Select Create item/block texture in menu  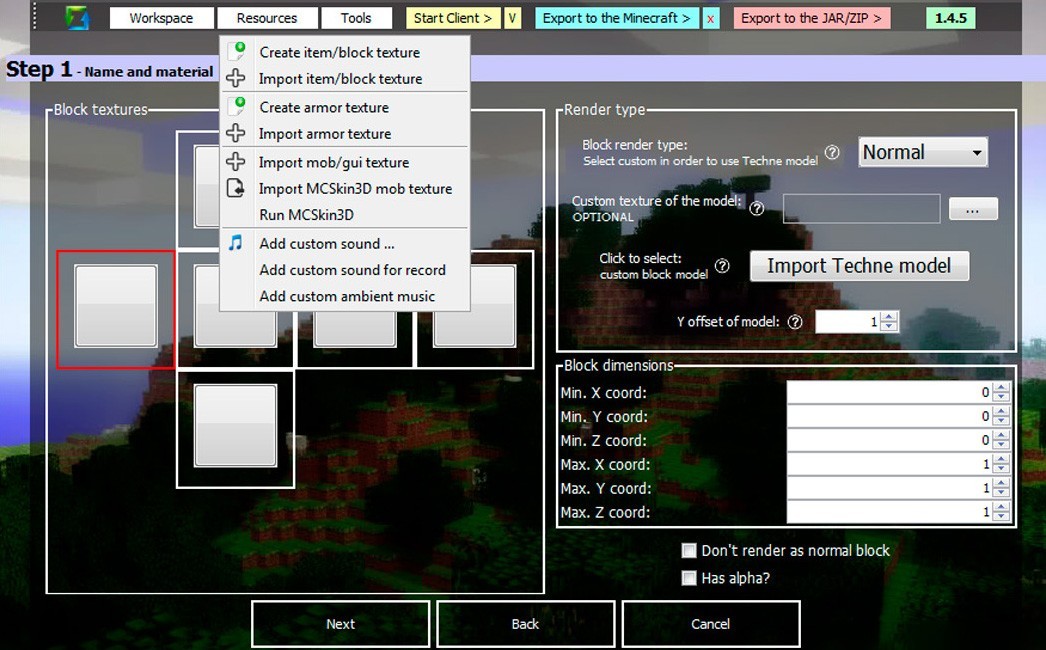[x=340, y=52]
